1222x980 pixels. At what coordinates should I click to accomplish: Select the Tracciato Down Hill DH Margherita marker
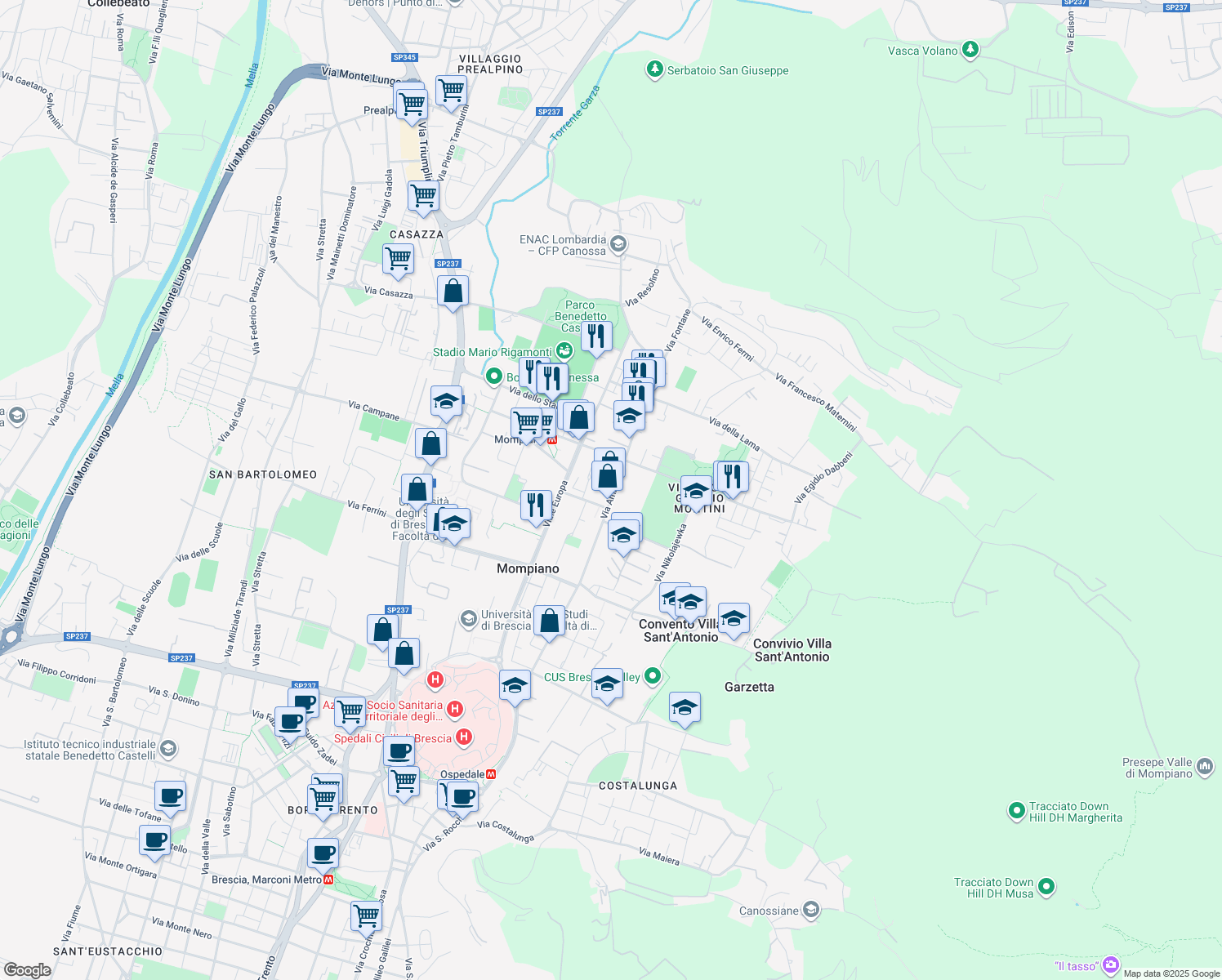[1017, 811]
